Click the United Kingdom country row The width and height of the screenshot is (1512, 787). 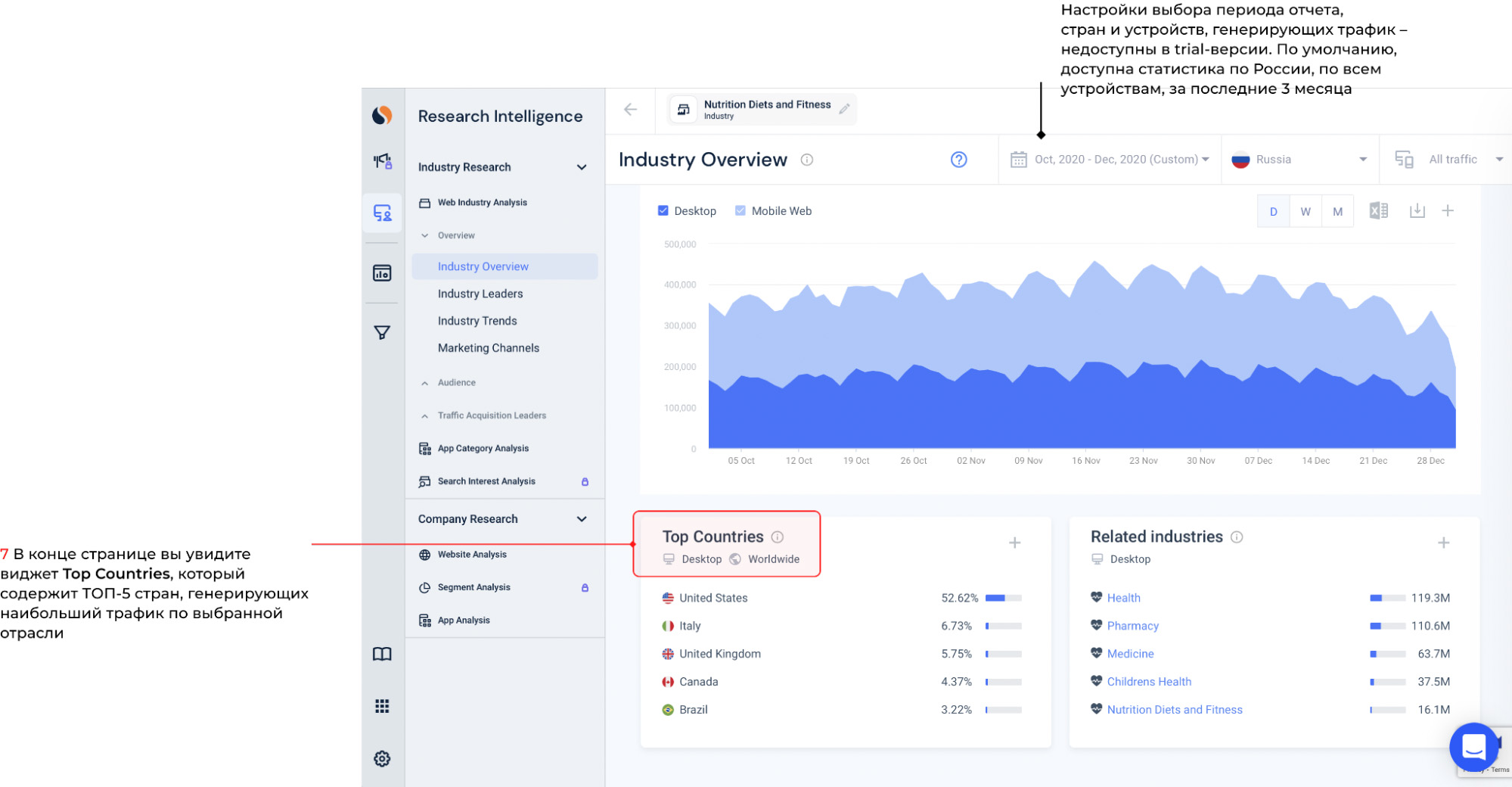[x=842, y=654]
